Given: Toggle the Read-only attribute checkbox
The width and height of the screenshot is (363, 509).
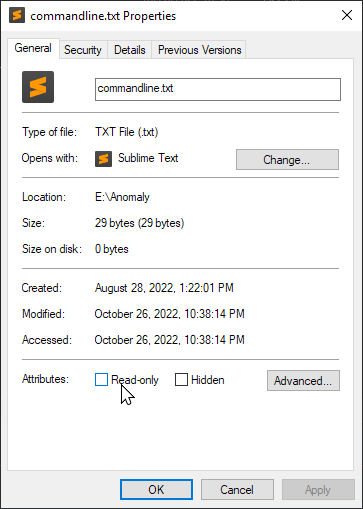Looking at the screenshot, I should point(101,379).
